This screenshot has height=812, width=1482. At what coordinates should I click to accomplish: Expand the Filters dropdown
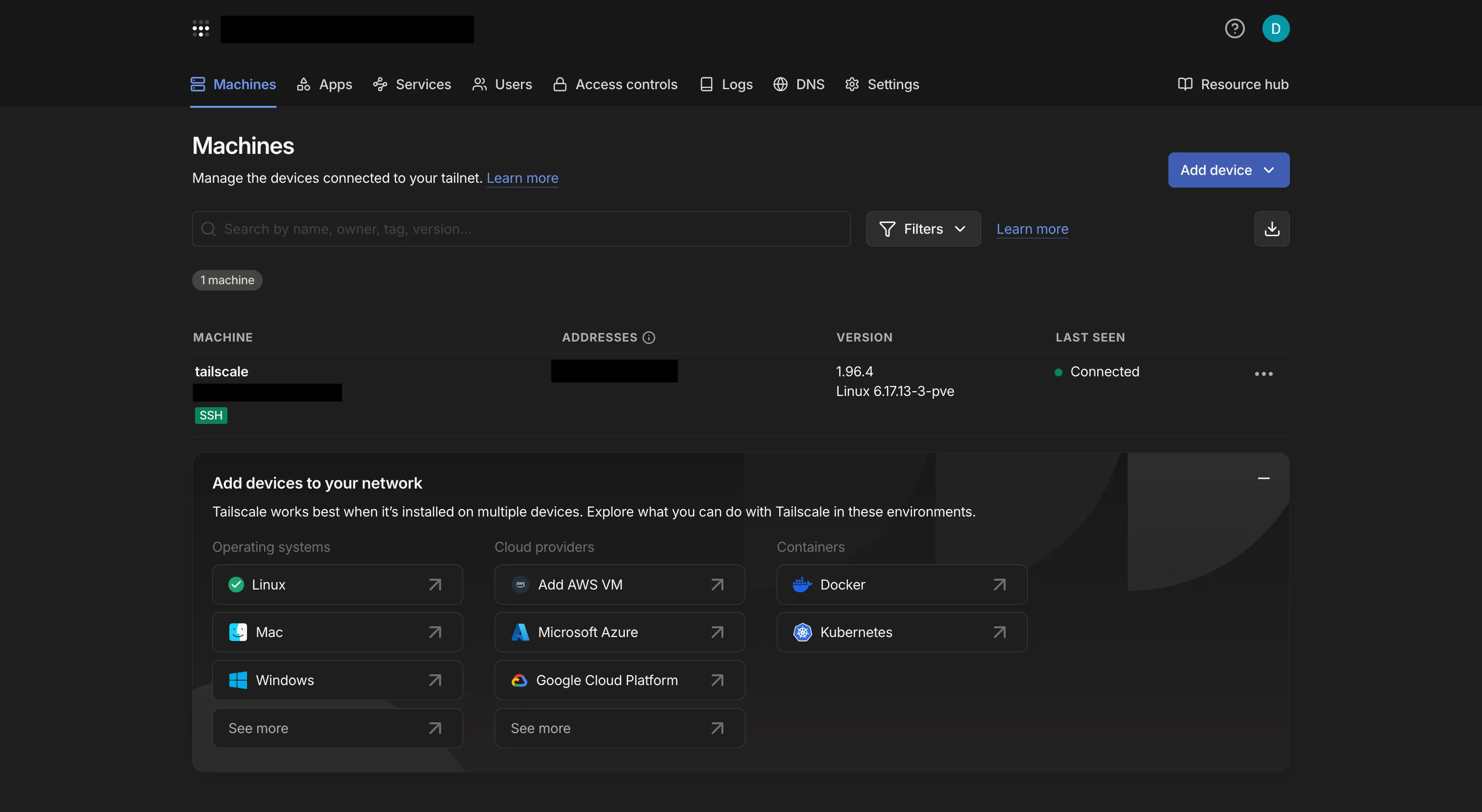coord(923,229)
